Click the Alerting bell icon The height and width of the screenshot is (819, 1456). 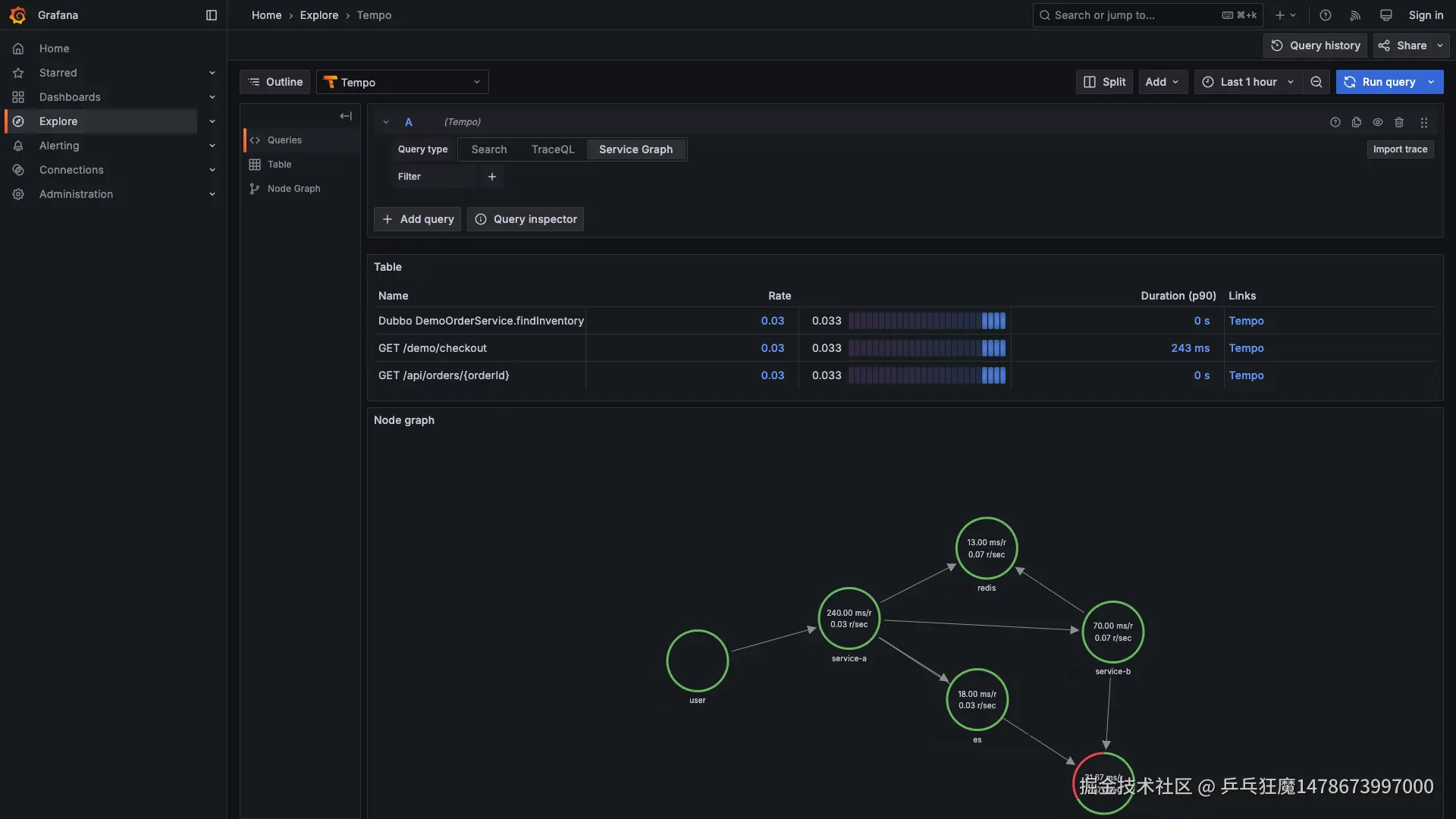(18, 146)
